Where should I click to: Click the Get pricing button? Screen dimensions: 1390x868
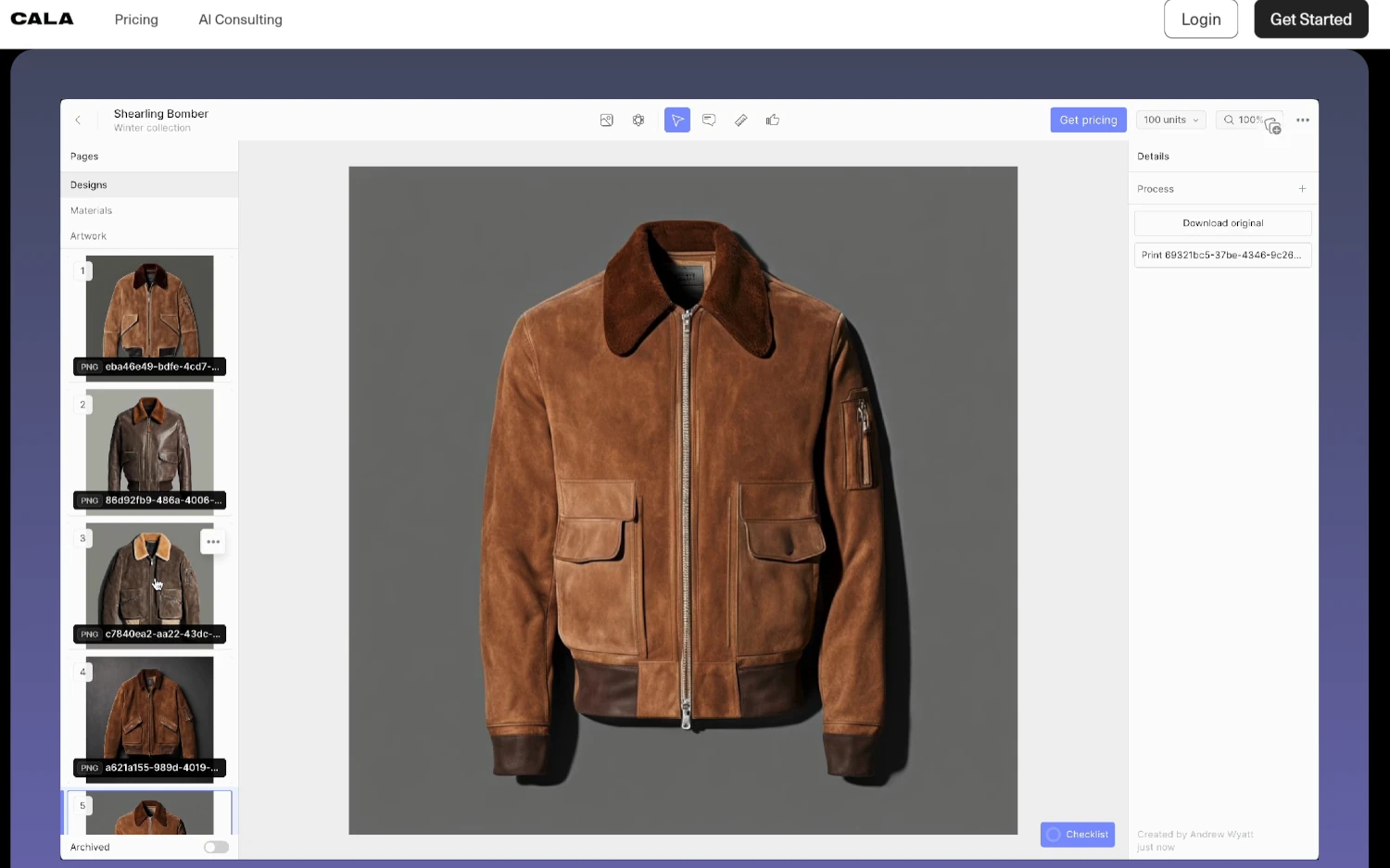click(x=1088, y=120)
